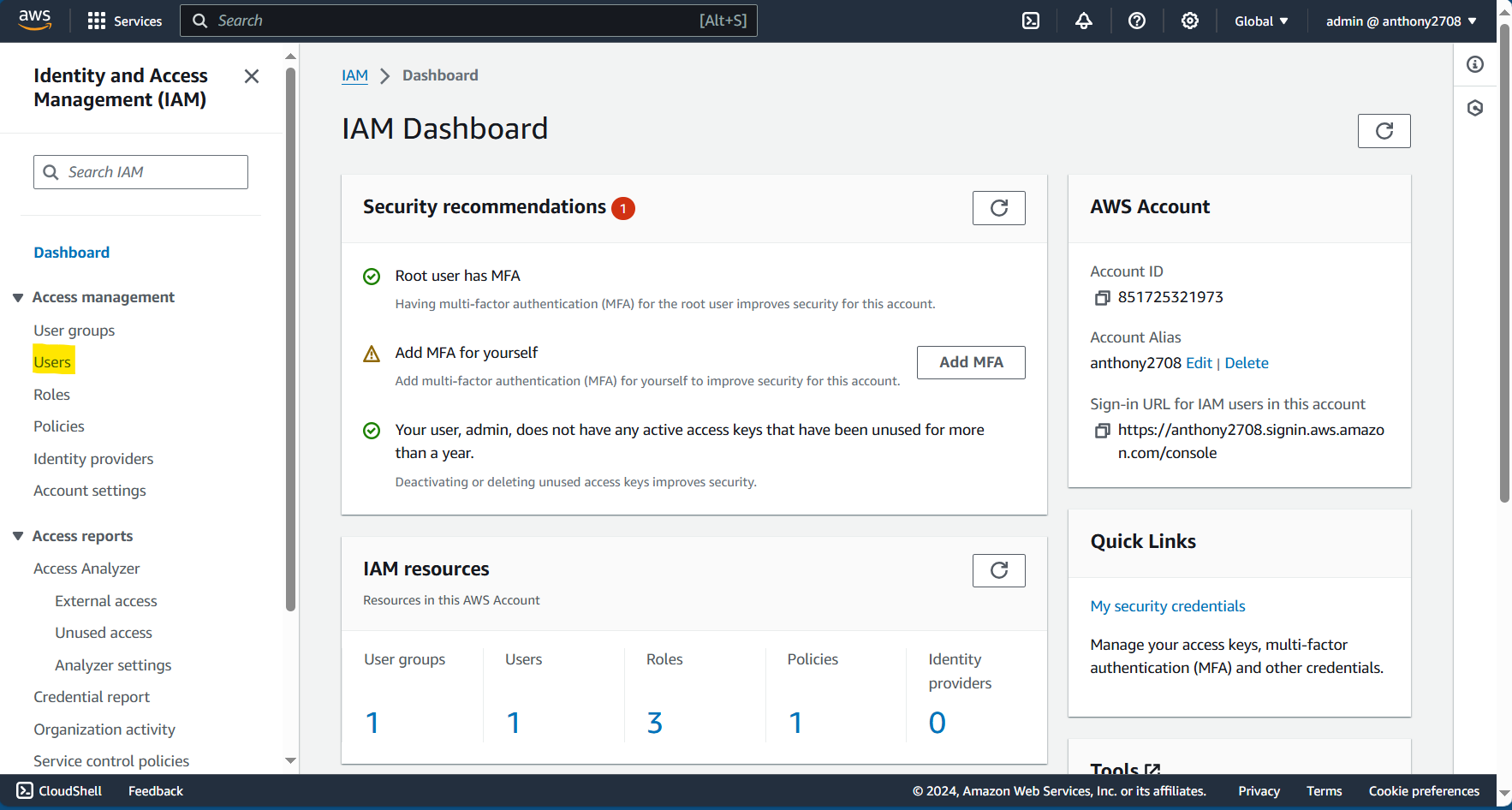1512x810 pixels.
Task: Click the Identity providers count of 0
Action: tap(938, 723)
